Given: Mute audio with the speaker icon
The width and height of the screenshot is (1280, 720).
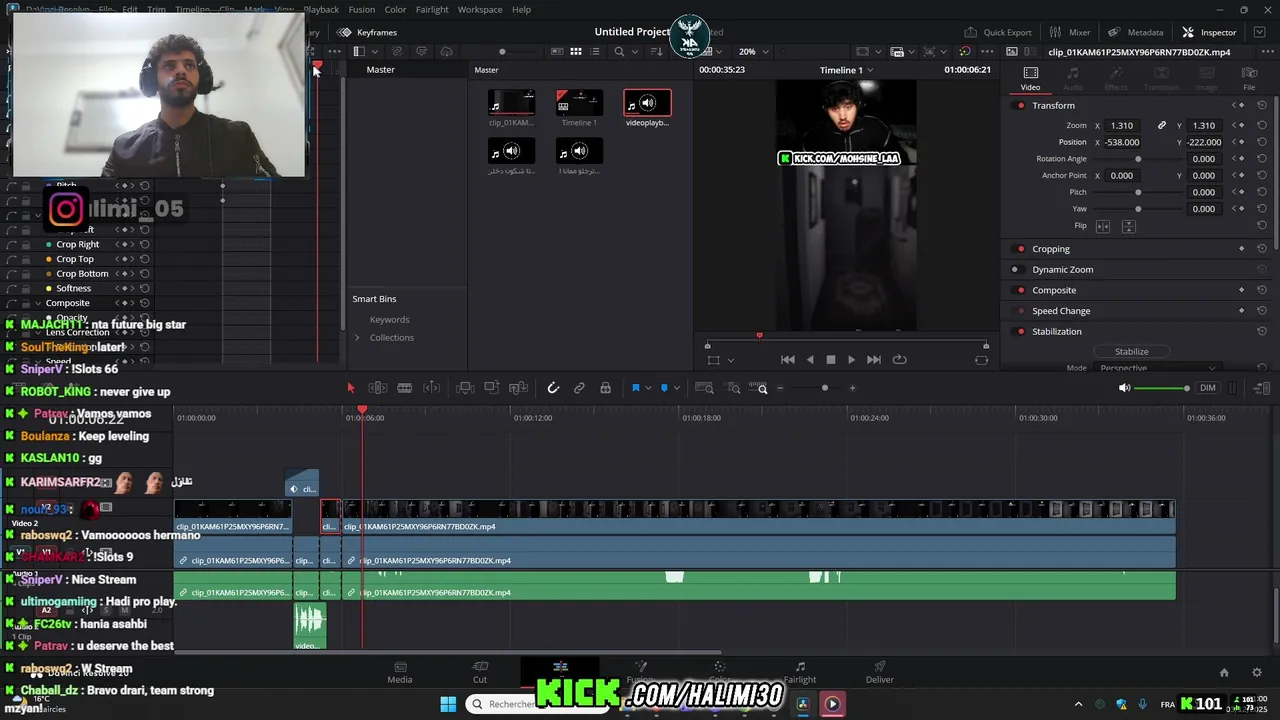Looking at the screenshot, I should tap(1125, 388).
